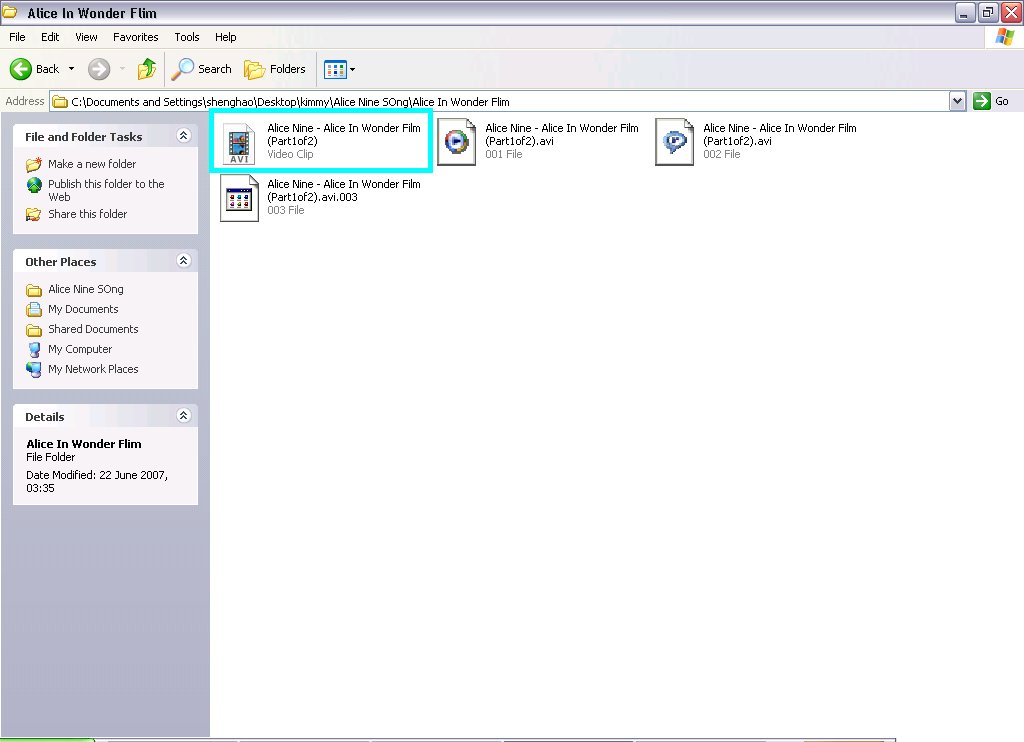Open the Edit menu
The height and width of the screenshot is (742, 1024).
point(50,37)
